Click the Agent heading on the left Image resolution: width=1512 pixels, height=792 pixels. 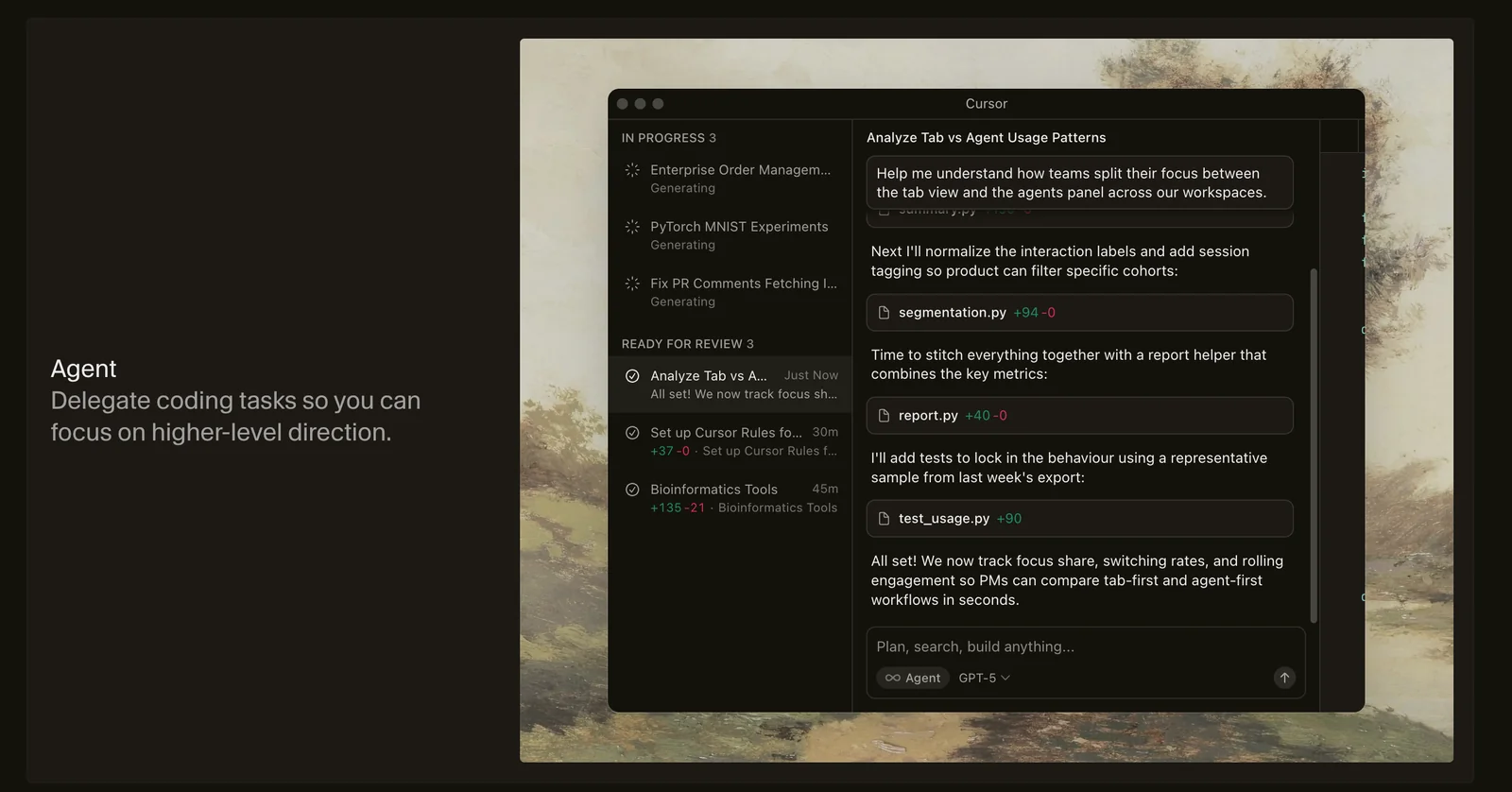[83, 369]
